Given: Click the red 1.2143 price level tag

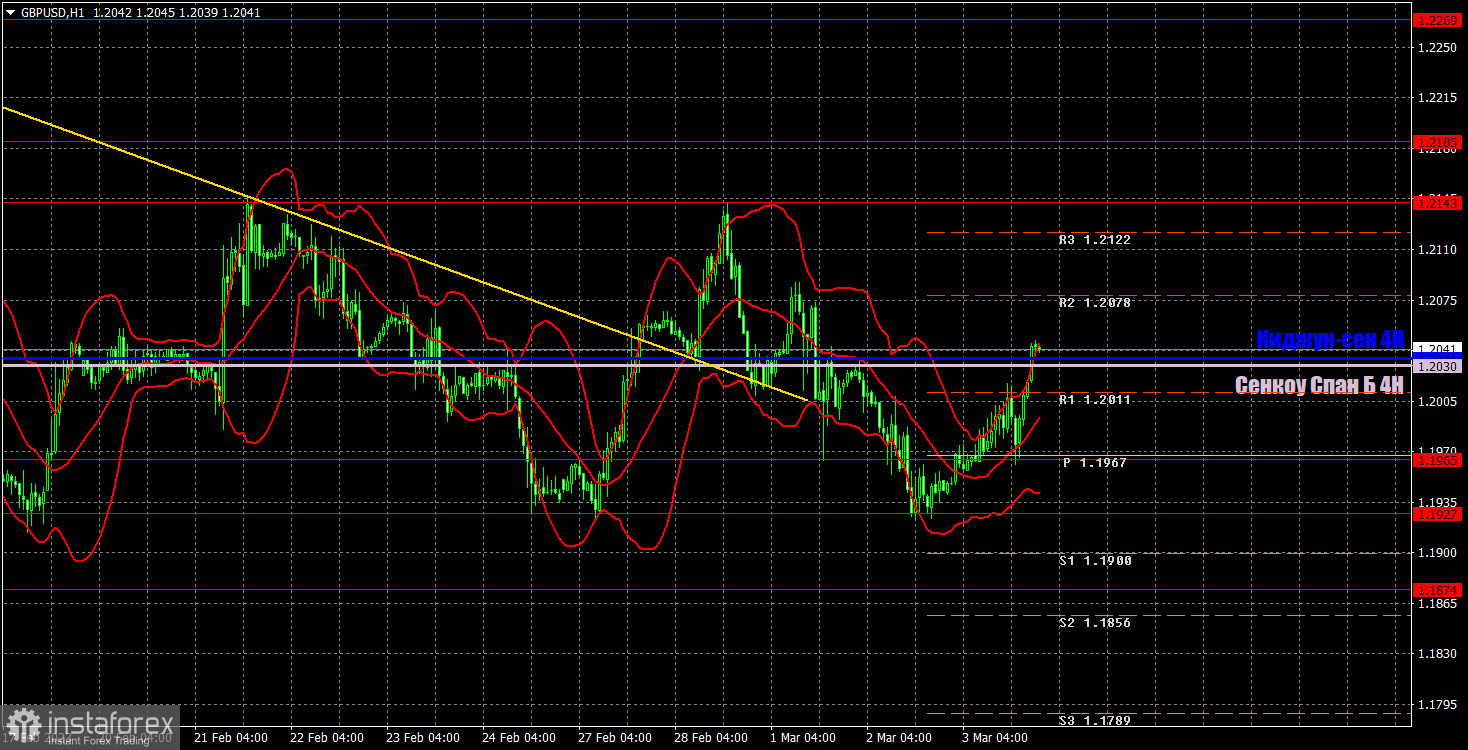Looking at the screenshot, I should (1439, 203).
